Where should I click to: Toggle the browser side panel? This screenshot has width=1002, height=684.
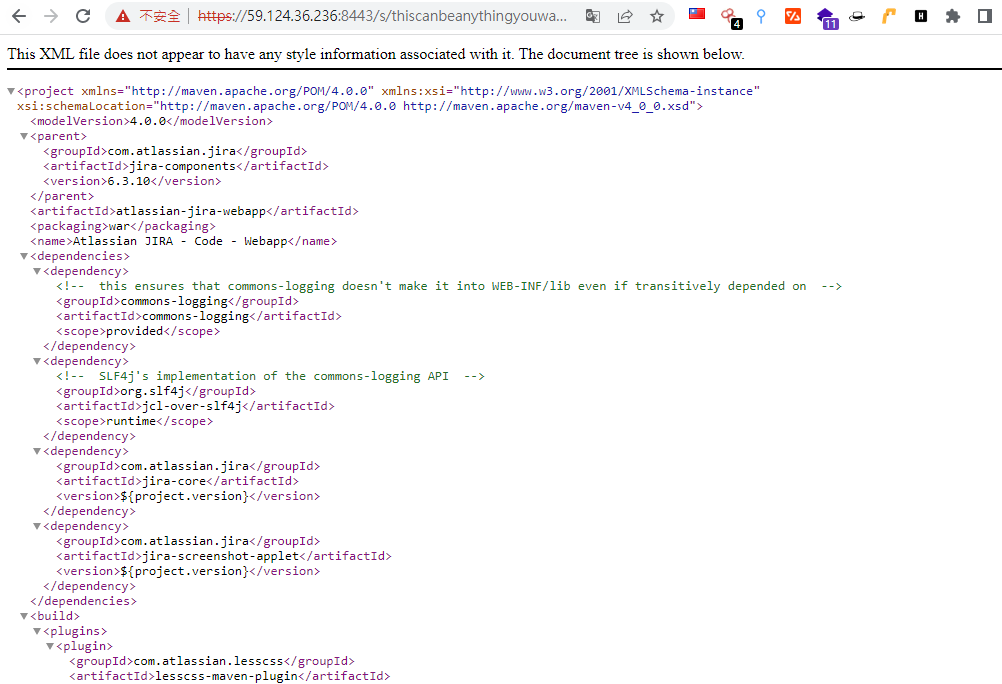click(x=985, y=16)
